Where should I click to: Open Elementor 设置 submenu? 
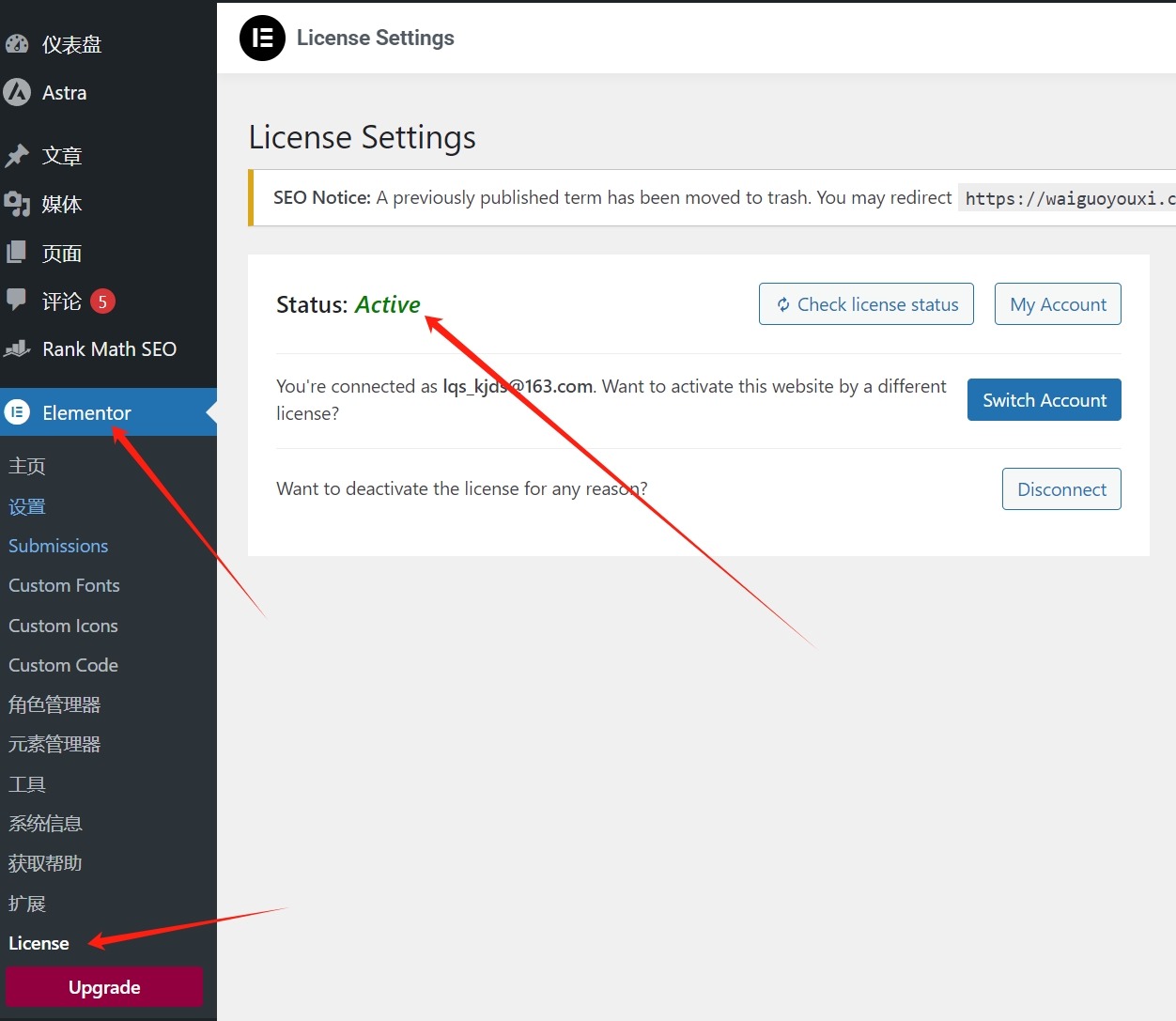coord(27,506)
